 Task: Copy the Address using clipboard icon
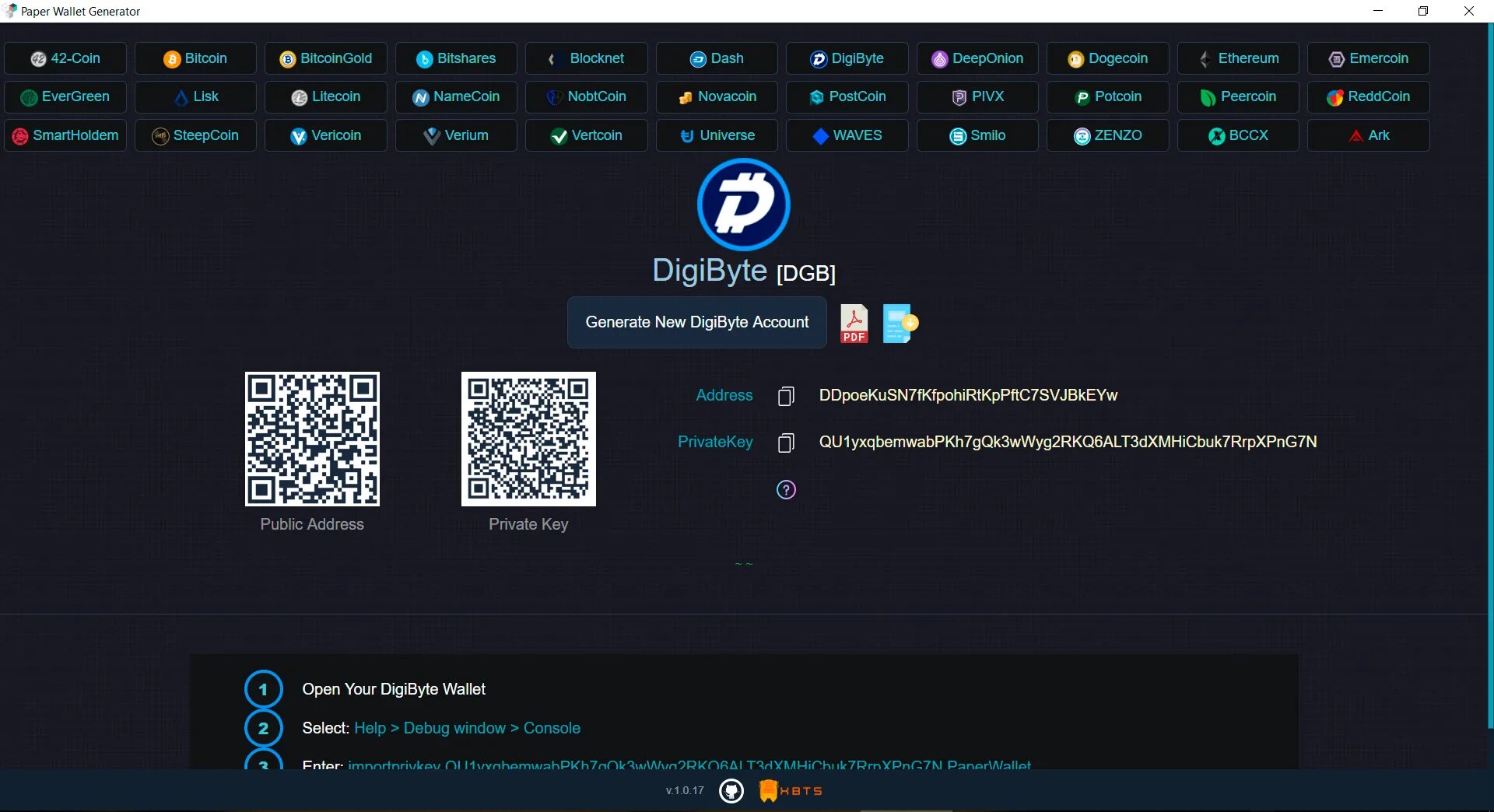pos(786,396)
